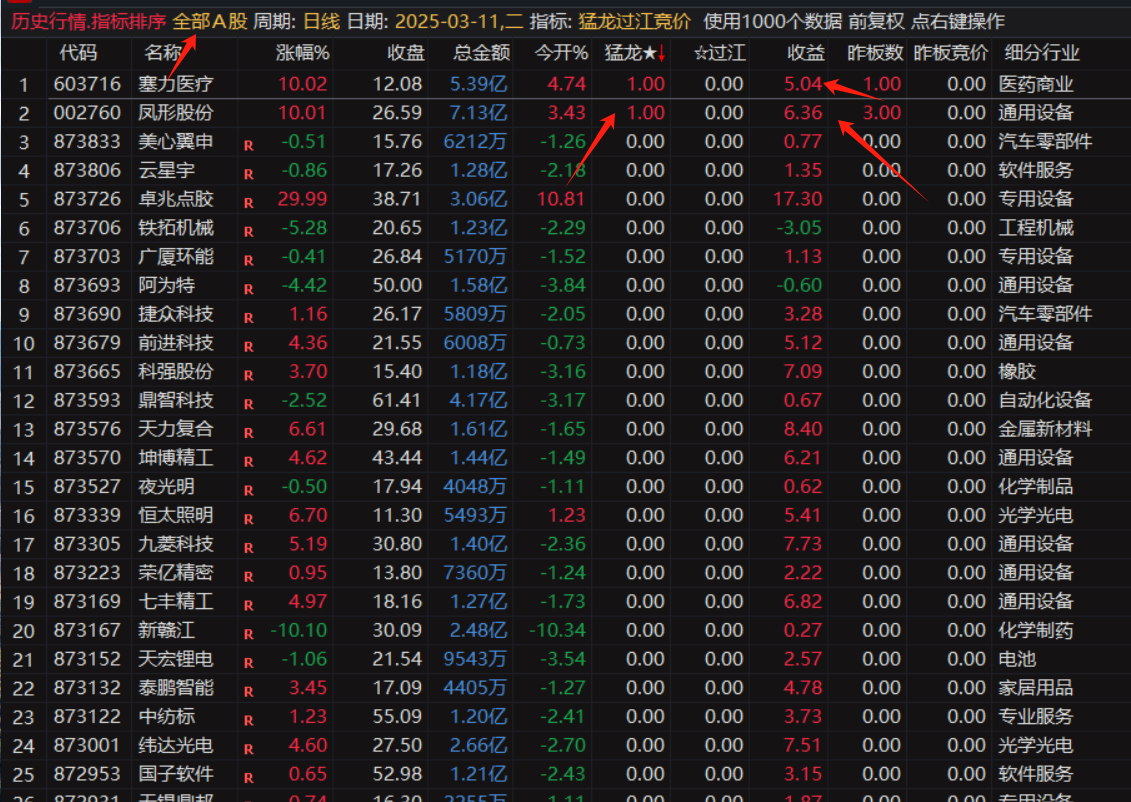Sort the table by 涨幅% column
Image resolution: width=1131 pixels, height=802 pixels.
302,53
